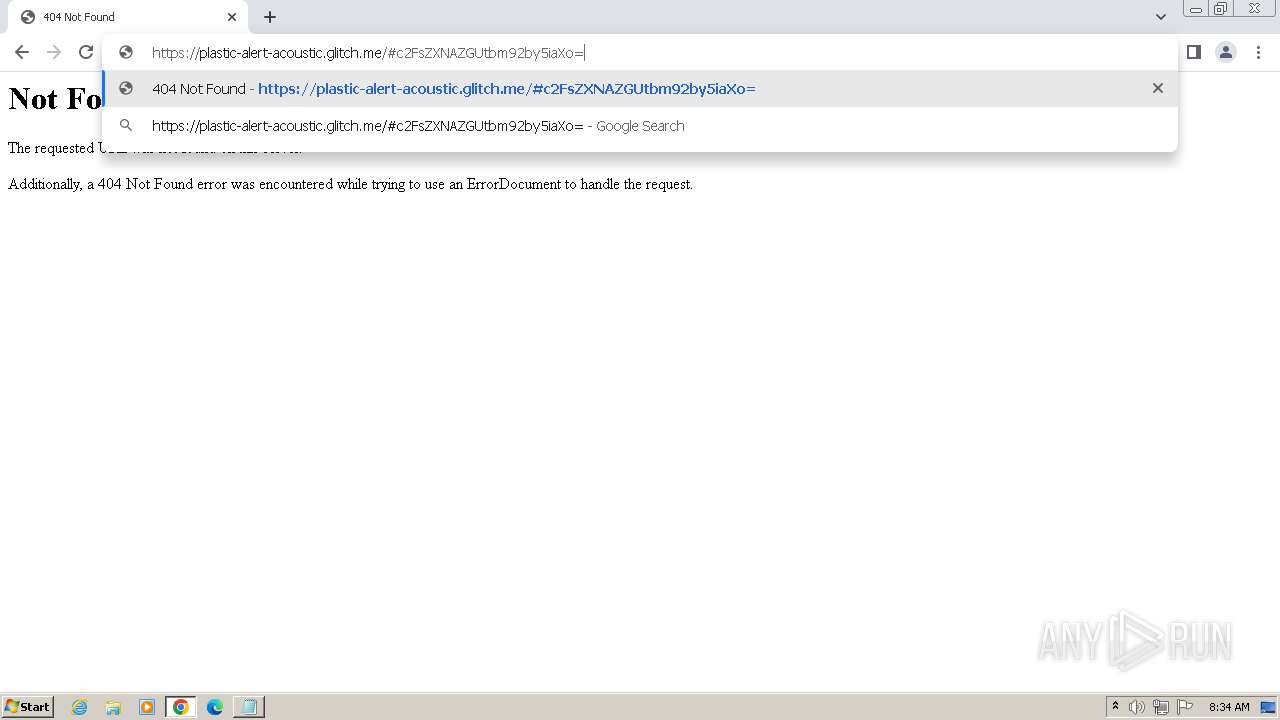Click the 404 error ErrorDocument message text
The width and height of the screenshot is (1280, 720).
click(x=350, y=184)
